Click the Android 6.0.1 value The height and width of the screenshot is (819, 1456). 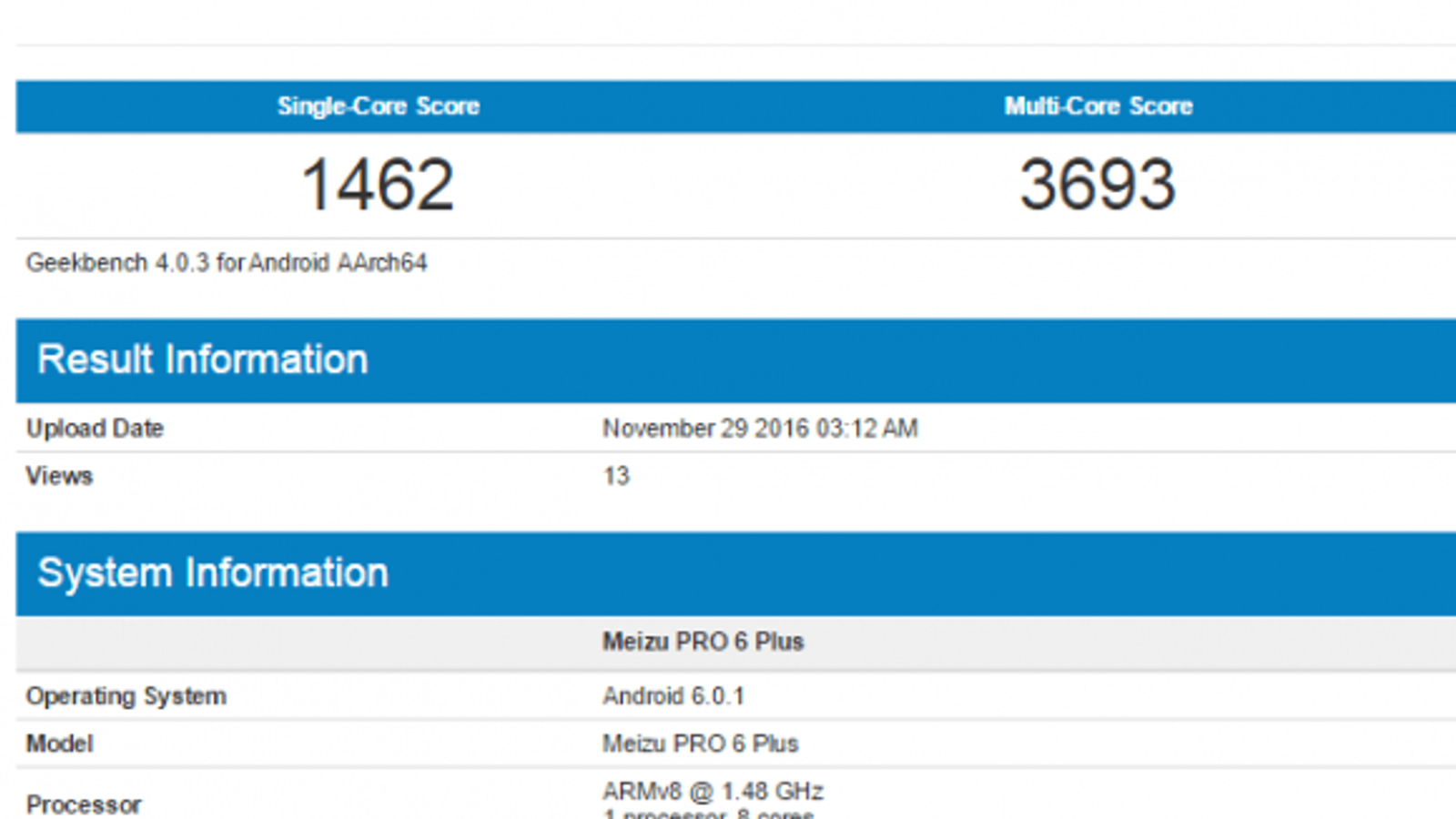pos(673,696)
